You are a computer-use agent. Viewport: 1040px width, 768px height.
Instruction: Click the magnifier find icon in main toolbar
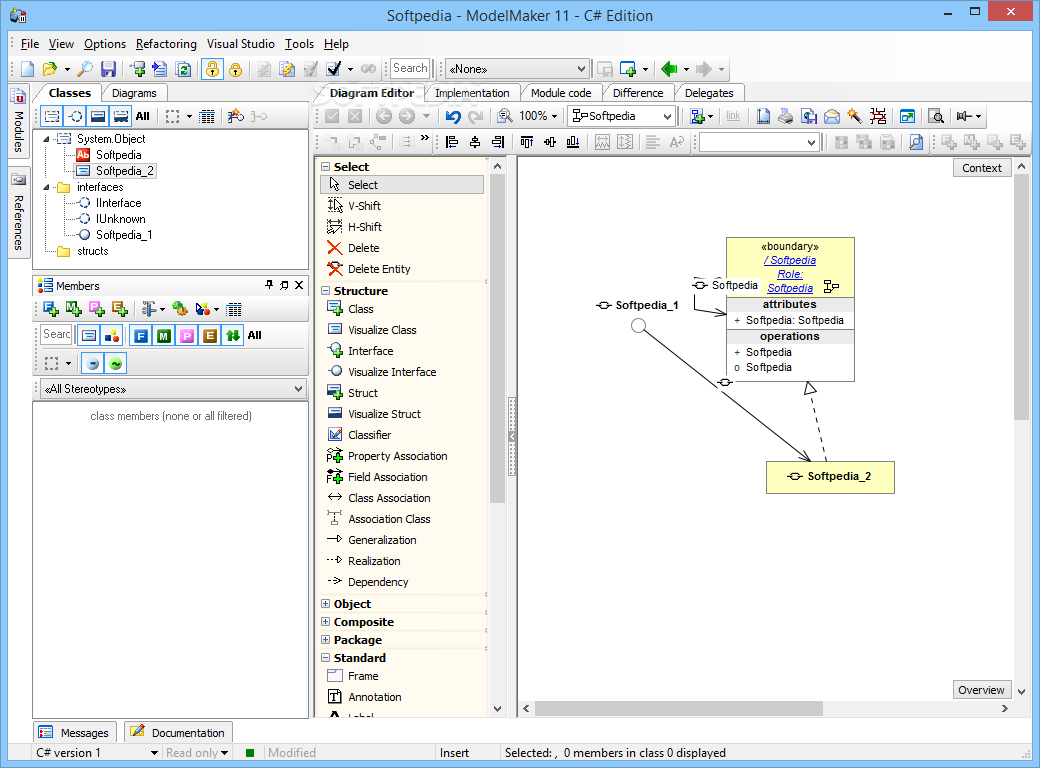[85, 69]
